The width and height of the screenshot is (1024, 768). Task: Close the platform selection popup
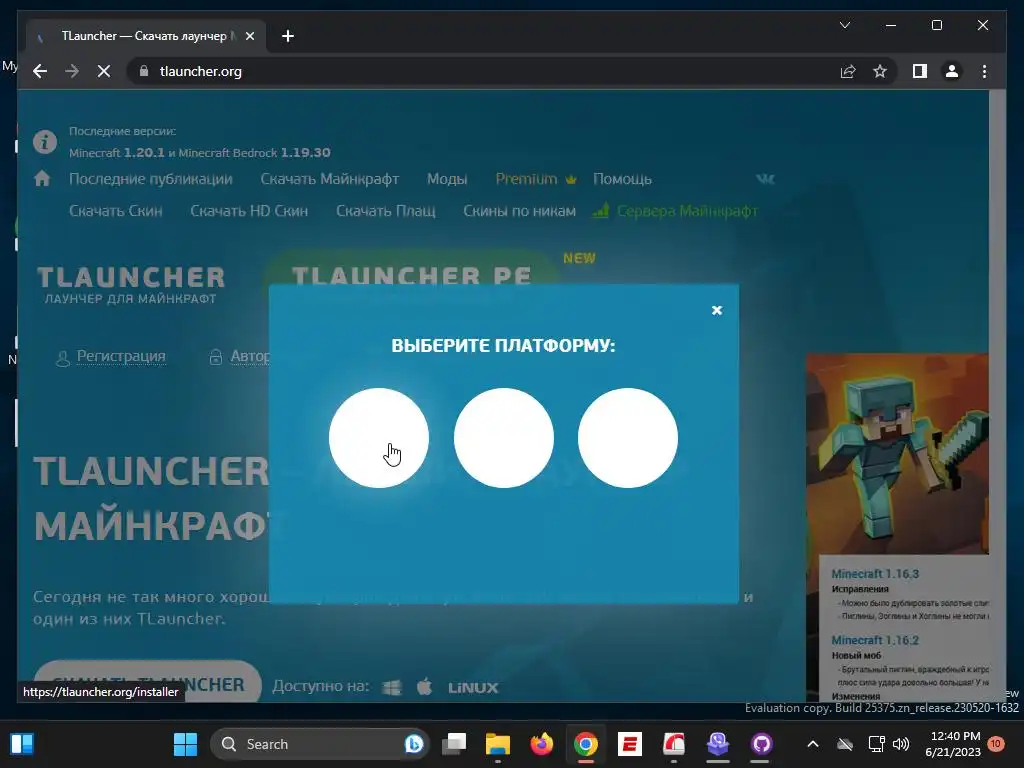(716, 310)
